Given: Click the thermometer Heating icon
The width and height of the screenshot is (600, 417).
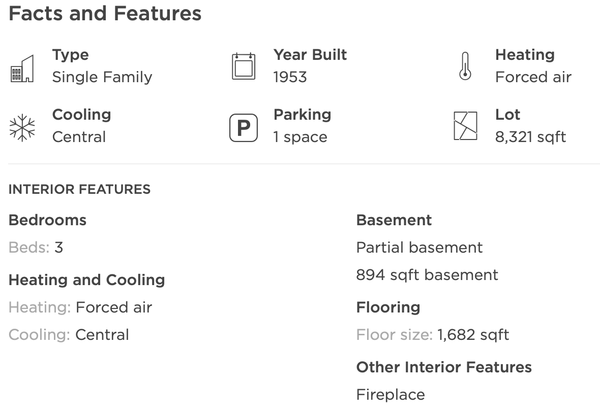Looking at the screenshot, I should [x=465, y=66].
